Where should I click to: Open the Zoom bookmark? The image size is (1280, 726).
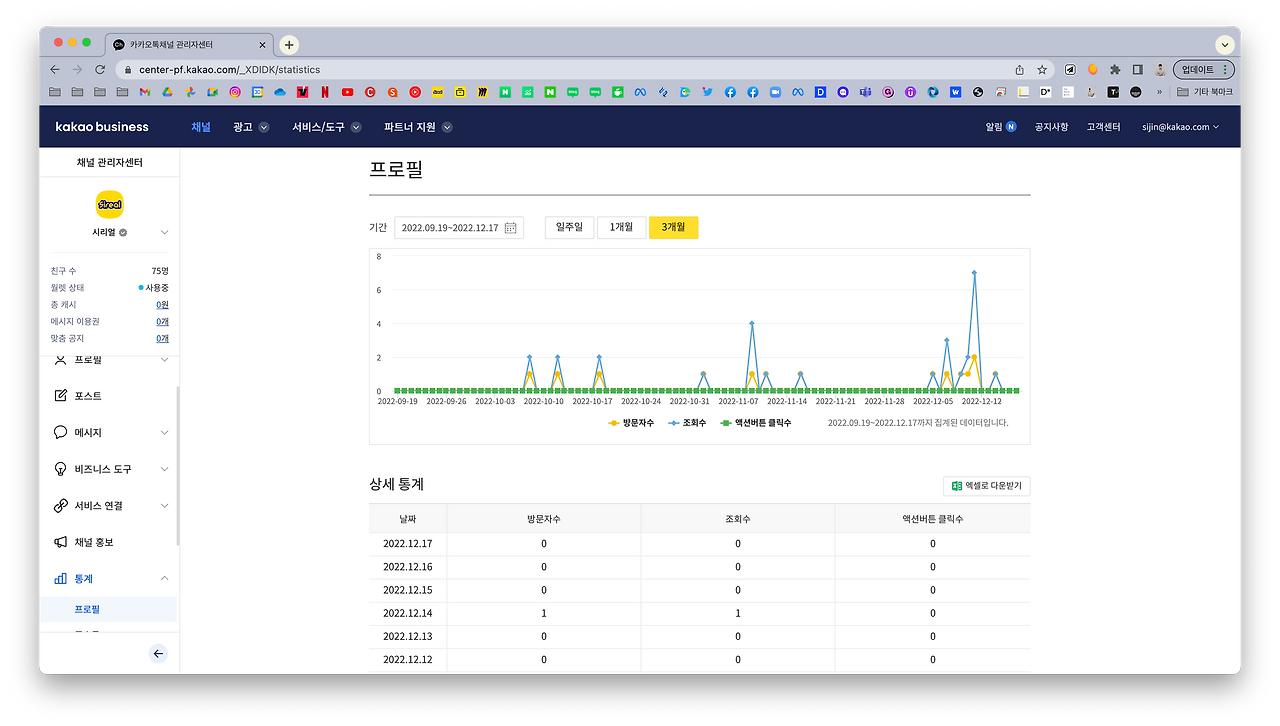[x=775, y=92]
